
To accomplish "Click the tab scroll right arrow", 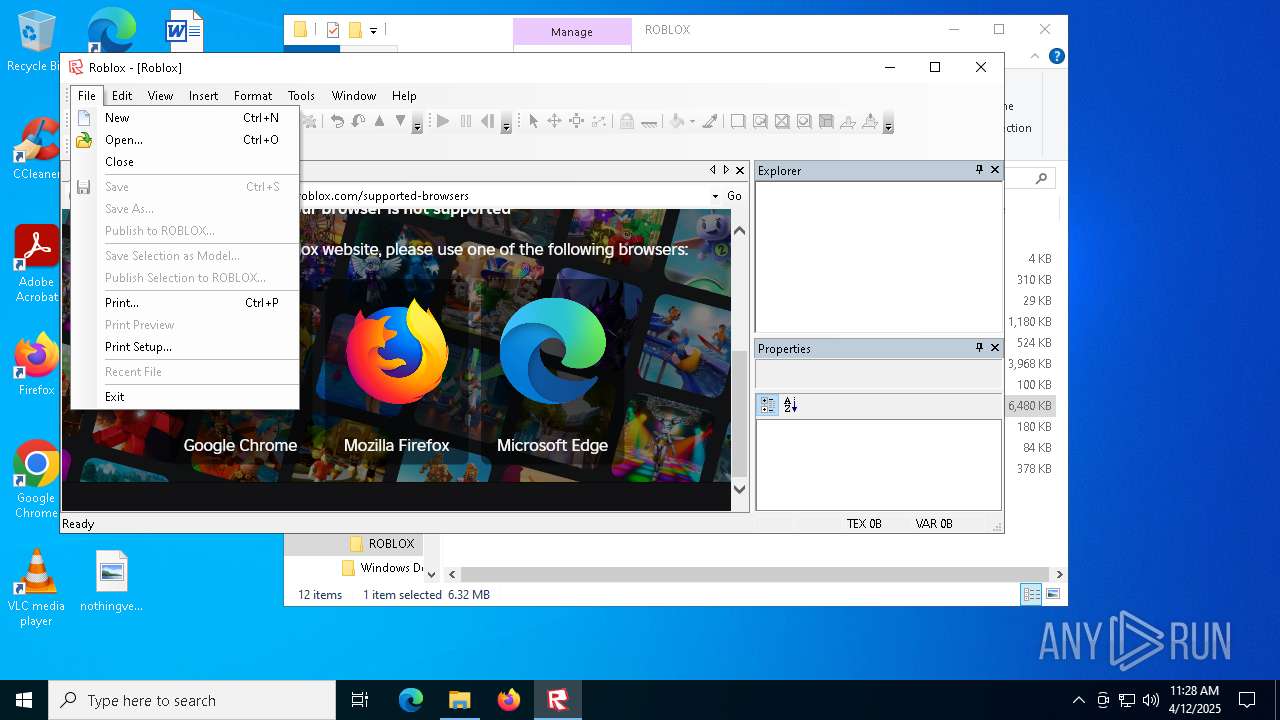I will tap(726, 170).
